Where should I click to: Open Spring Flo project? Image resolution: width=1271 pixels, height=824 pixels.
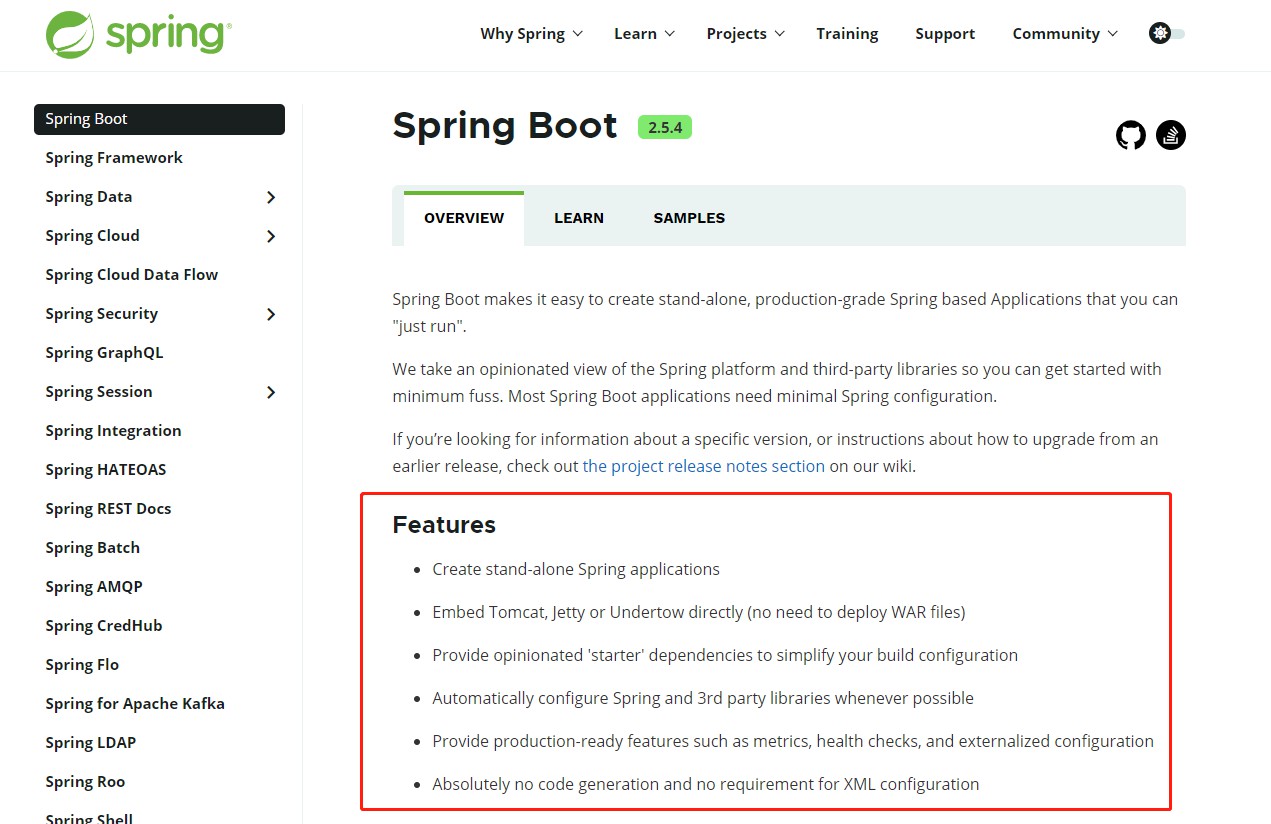[x=82, y=665]
